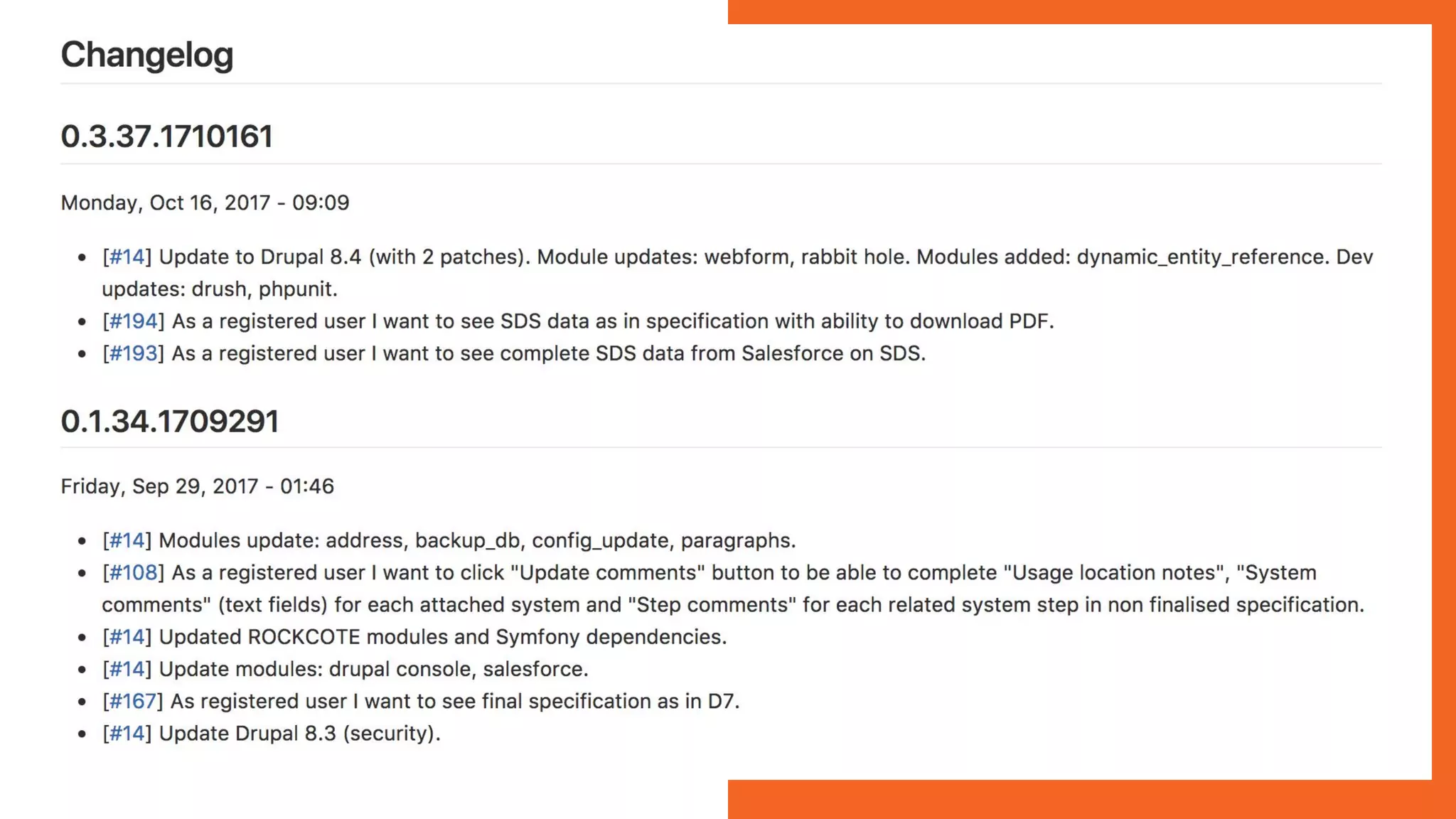Screen dimensions: 1456x819
Task: Click the final specification as in D7 text
Action: click(x=455, y=701)
